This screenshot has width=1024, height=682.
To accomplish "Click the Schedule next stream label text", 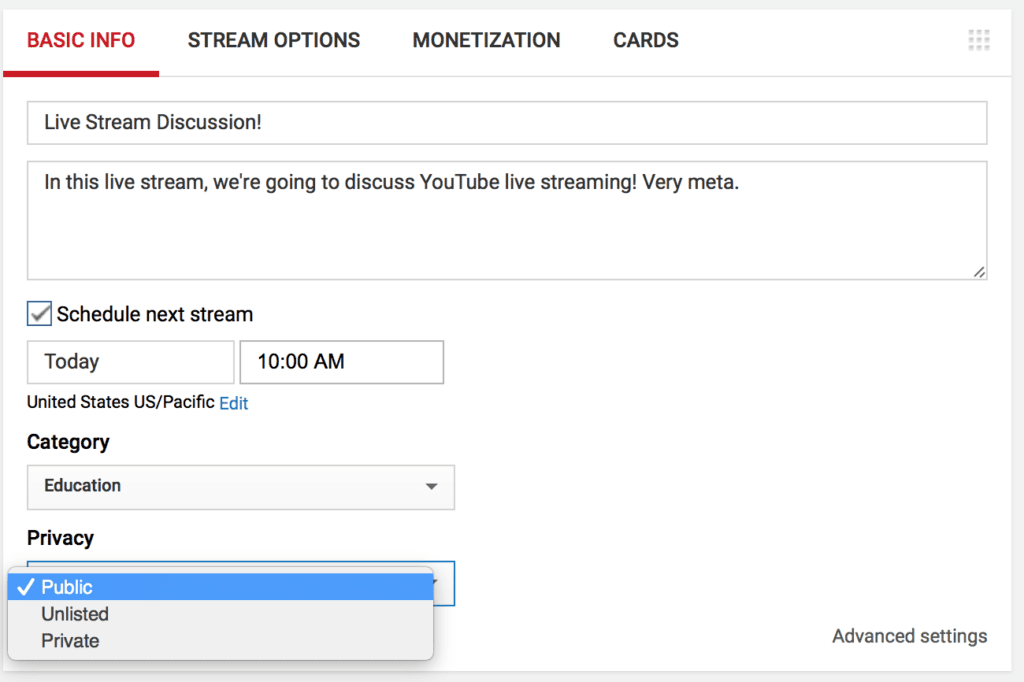I will pyautogui.click(x=155, y=314).
